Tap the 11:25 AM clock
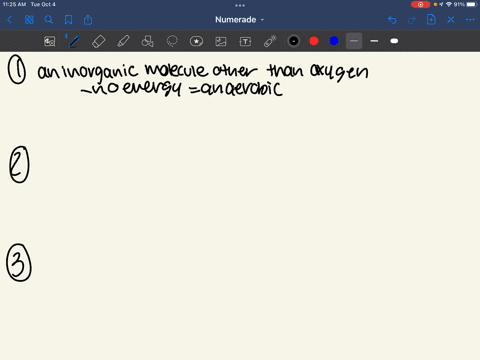This screenshot has height=360, width=480. (x=14, y=4)
